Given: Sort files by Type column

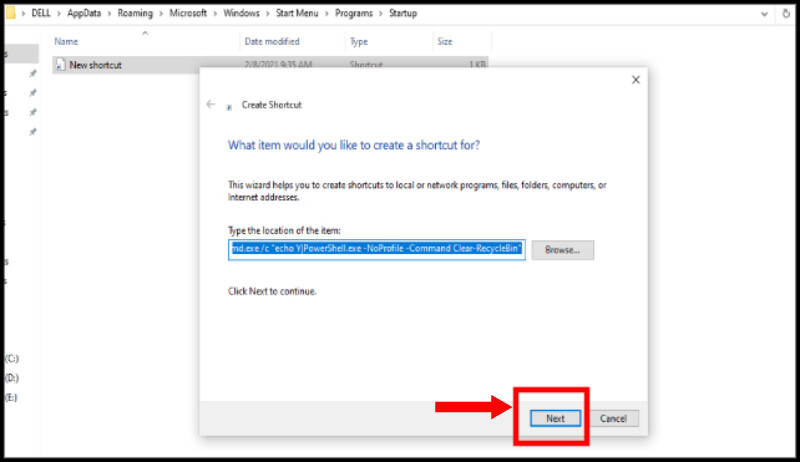Looking at the screenshot, I should pos(359,41).
